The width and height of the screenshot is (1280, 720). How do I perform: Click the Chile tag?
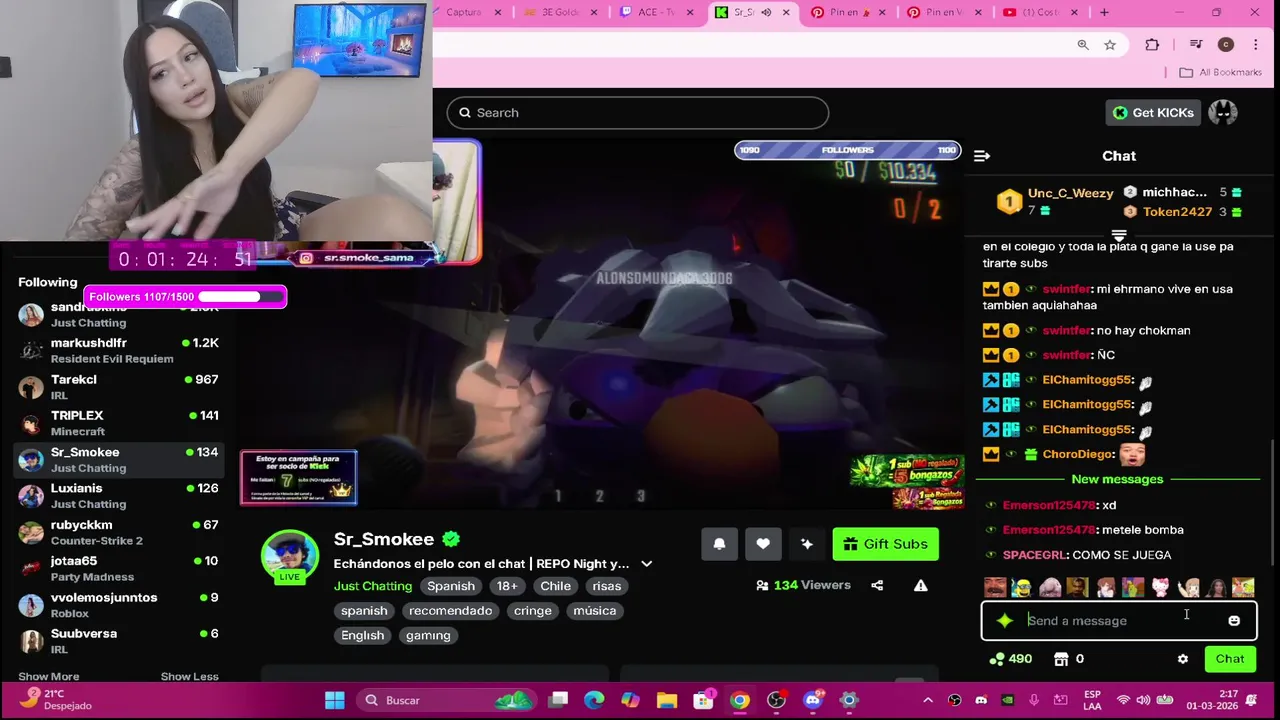555,586
